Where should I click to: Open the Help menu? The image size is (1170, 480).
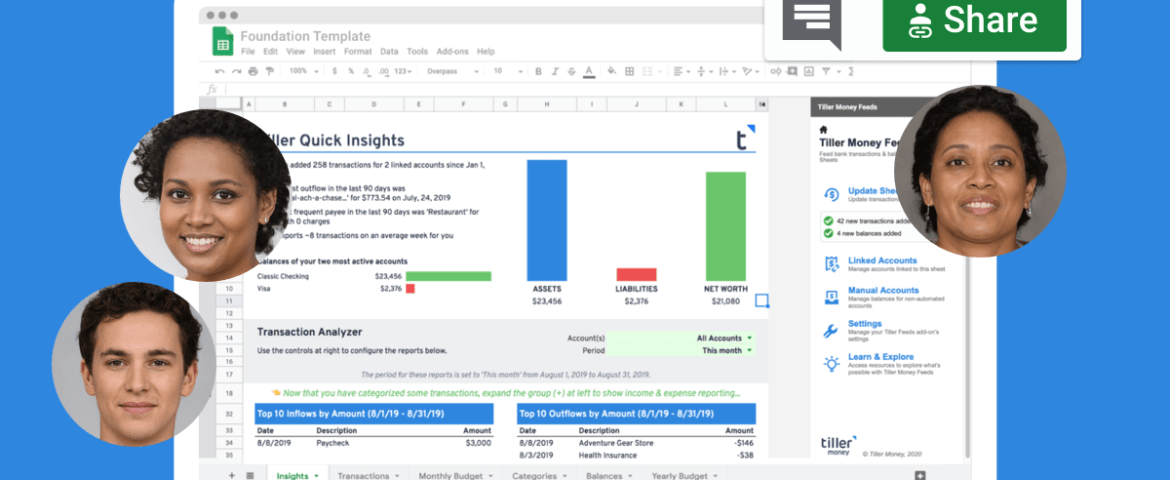(486, 52)
